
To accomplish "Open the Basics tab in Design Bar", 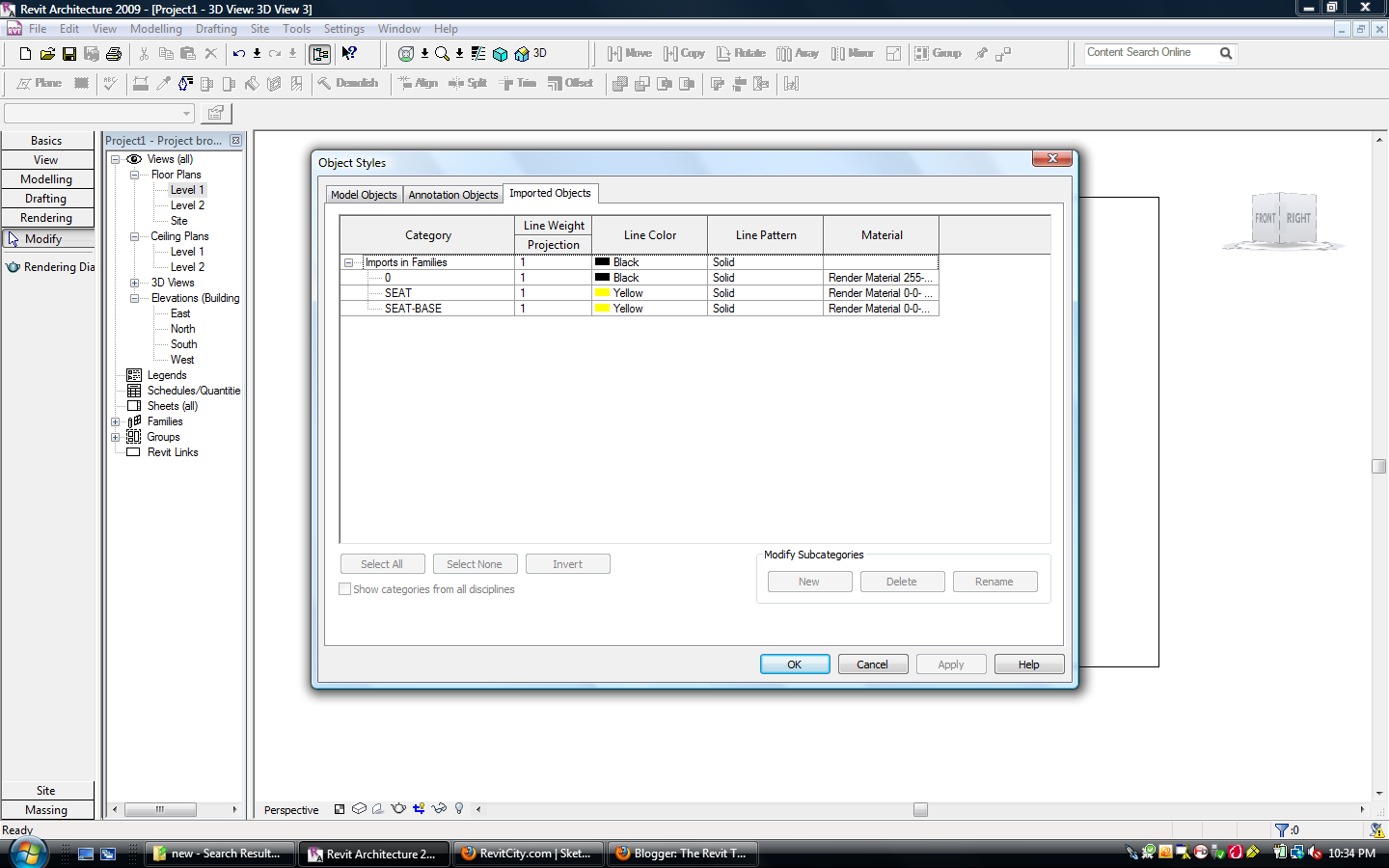I will [47, 141].
